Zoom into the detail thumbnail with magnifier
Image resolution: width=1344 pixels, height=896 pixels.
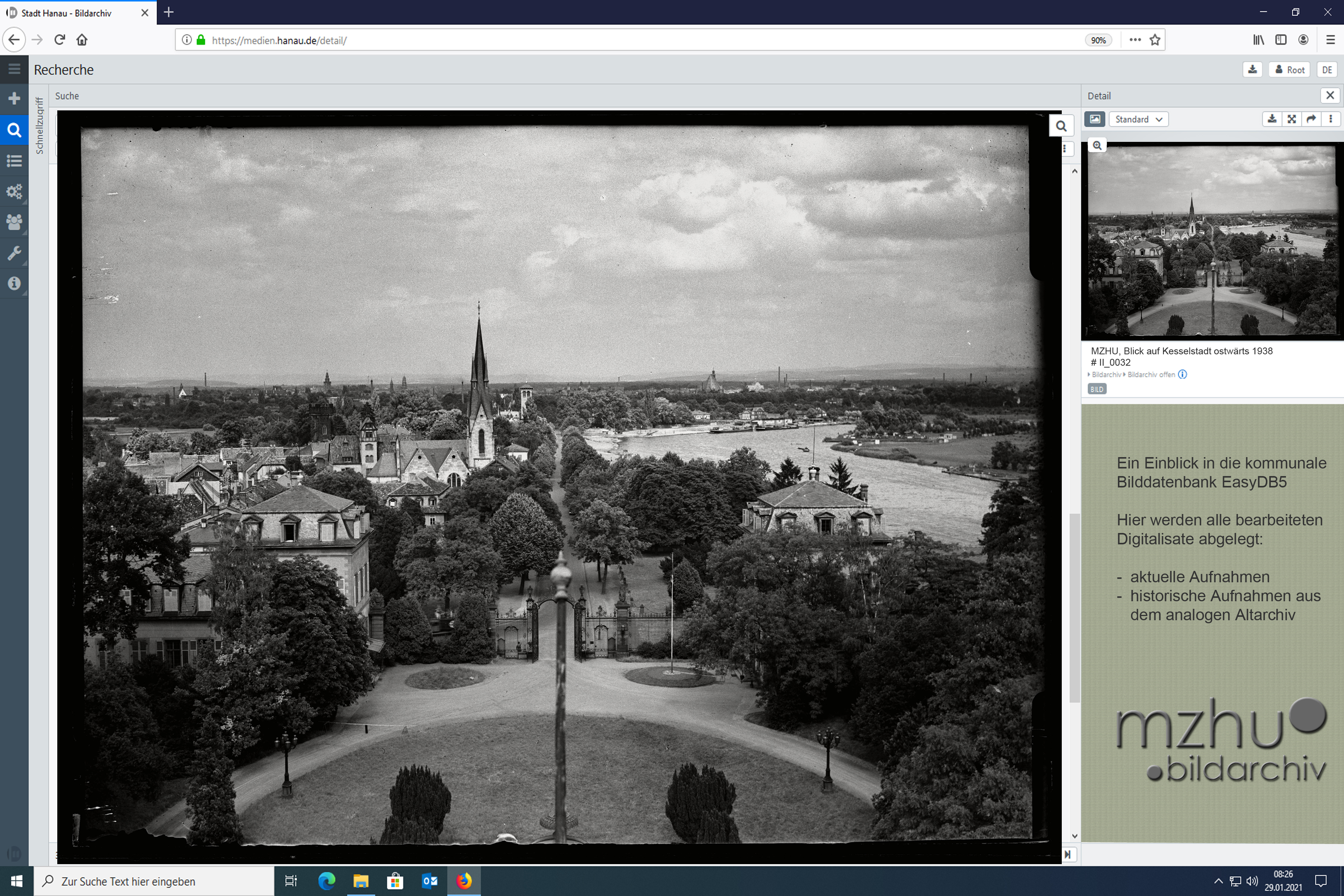1097,146
